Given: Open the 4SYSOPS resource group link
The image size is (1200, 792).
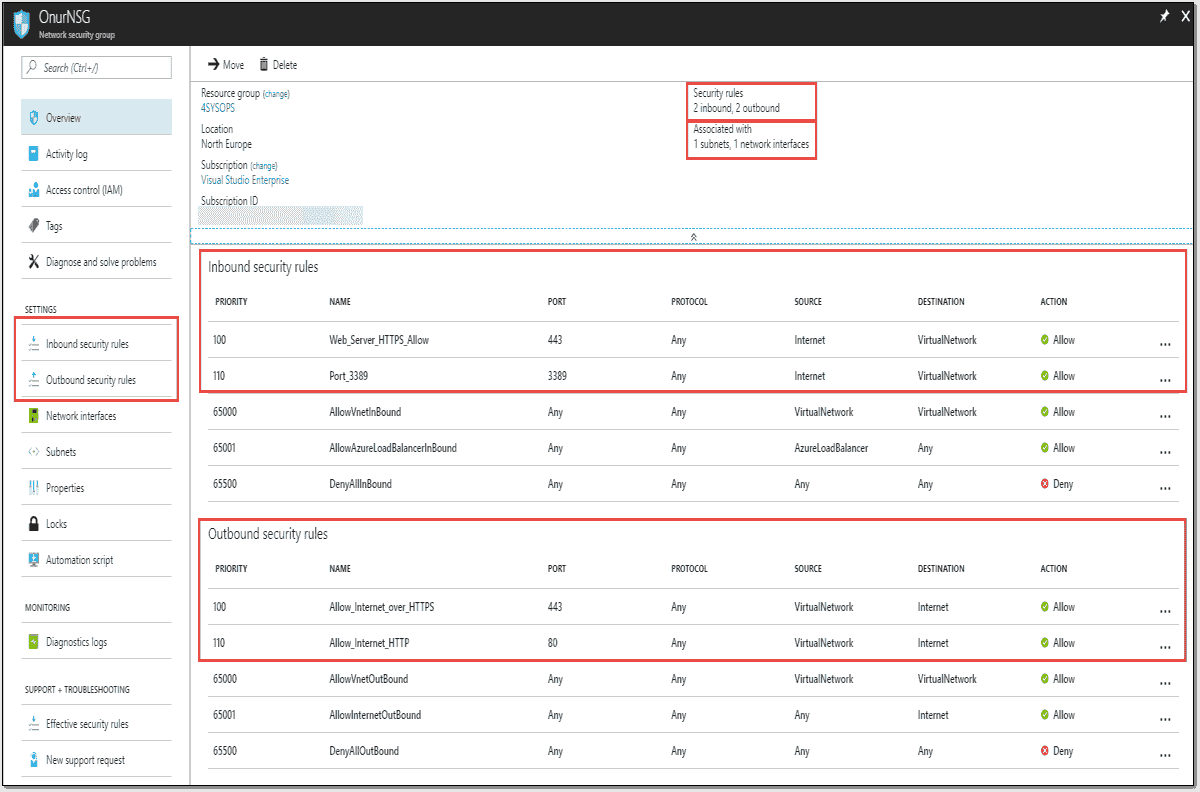Looking at the screenshot, I should tap(217, 107).
